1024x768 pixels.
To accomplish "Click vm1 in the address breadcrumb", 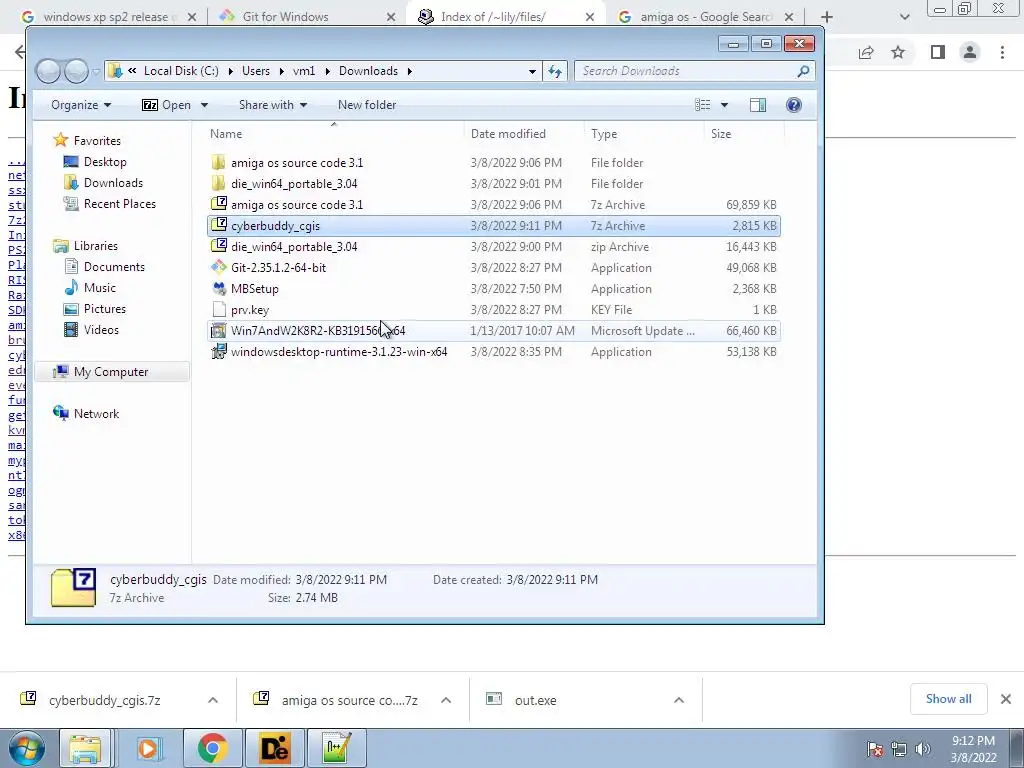I will [x=304, y=71].
